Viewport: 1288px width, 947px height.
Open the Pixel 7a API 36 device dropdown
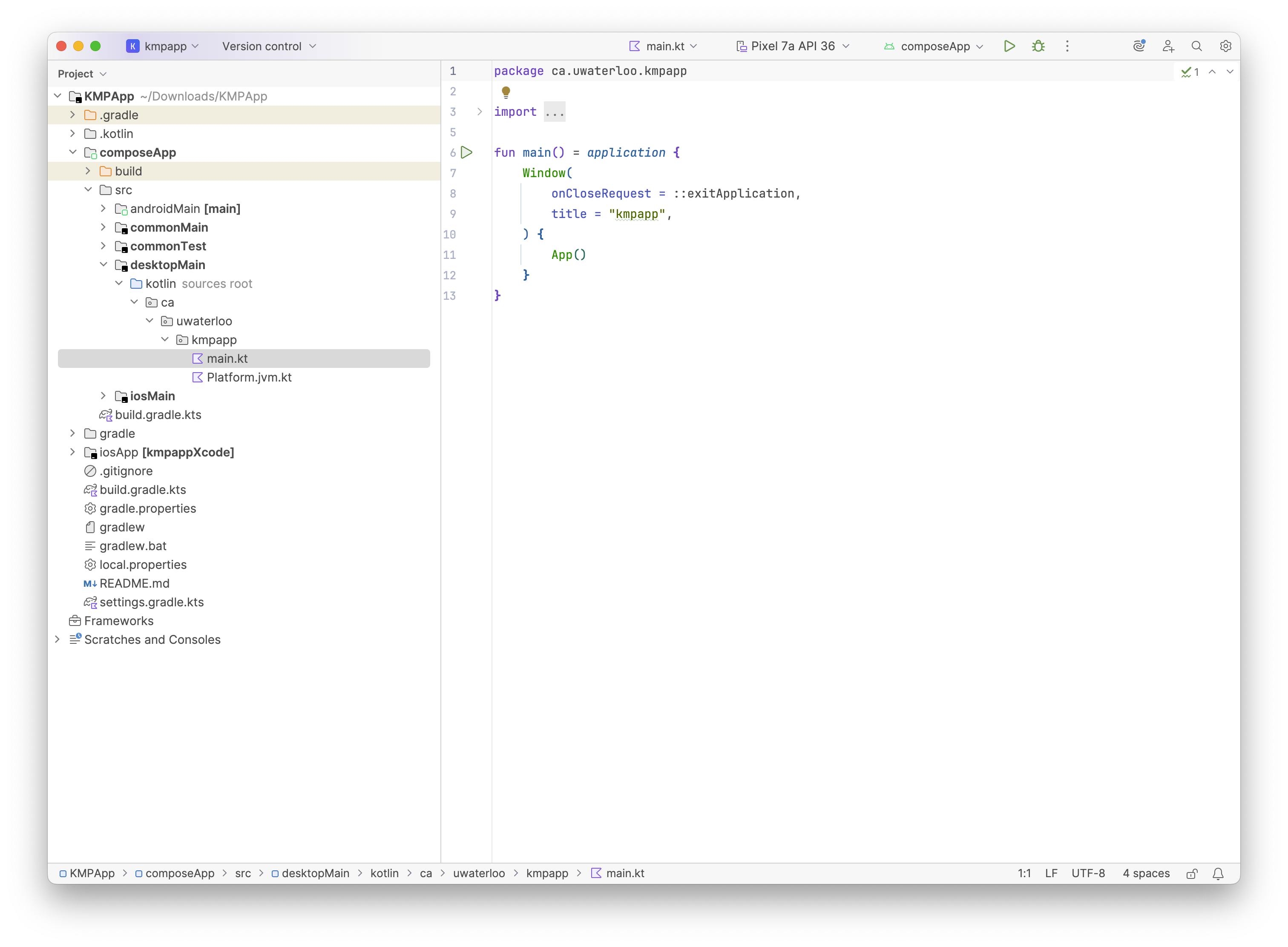[x=791, y=46]
